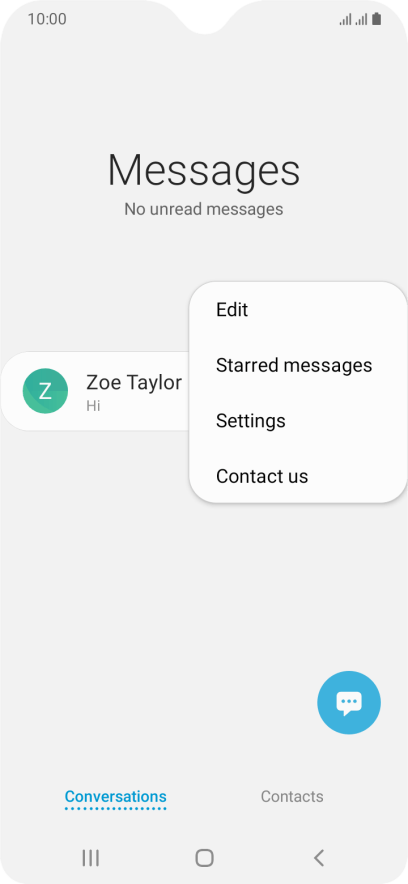The width and height of the screenshot is (408, 884).
Task: Switch to the Contacts tab
Action: [292, 796]
